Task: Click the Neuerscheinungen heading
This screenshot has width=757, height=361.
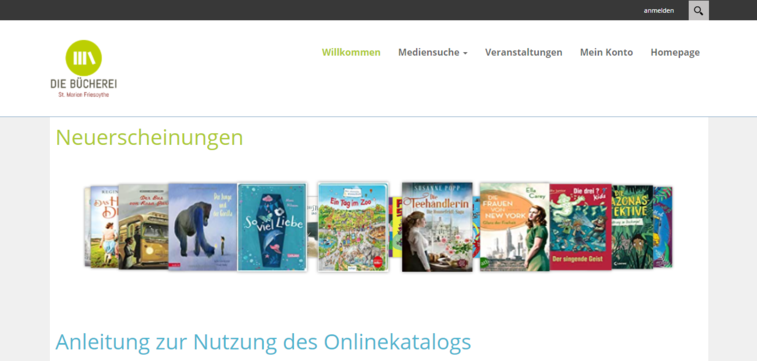Action: pyautogui.click(x=149, y=138)
